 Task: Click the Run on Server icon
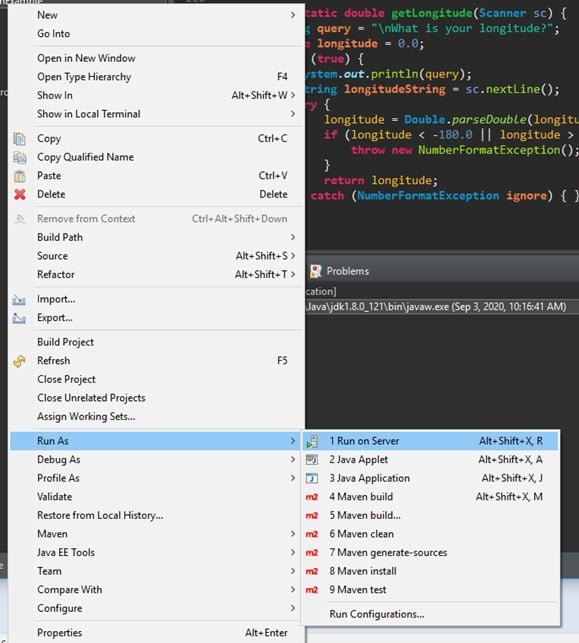coord(312,441)
